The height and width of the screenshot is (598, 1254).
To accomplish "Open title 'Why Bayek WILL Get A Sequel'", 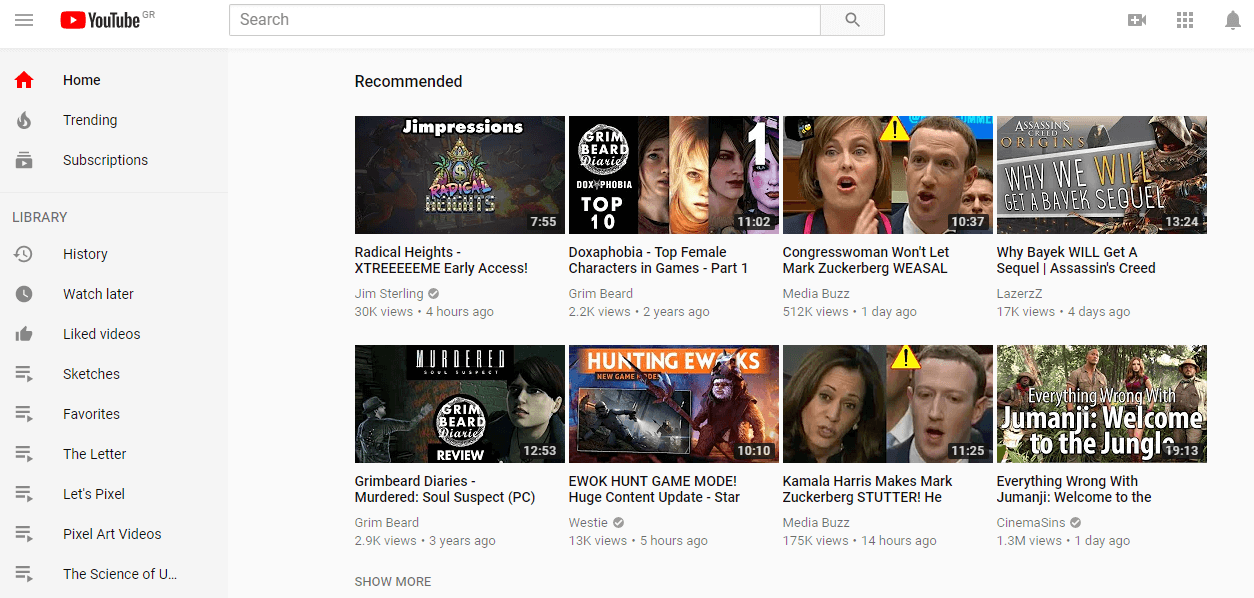I will [x=1076, y=260].
